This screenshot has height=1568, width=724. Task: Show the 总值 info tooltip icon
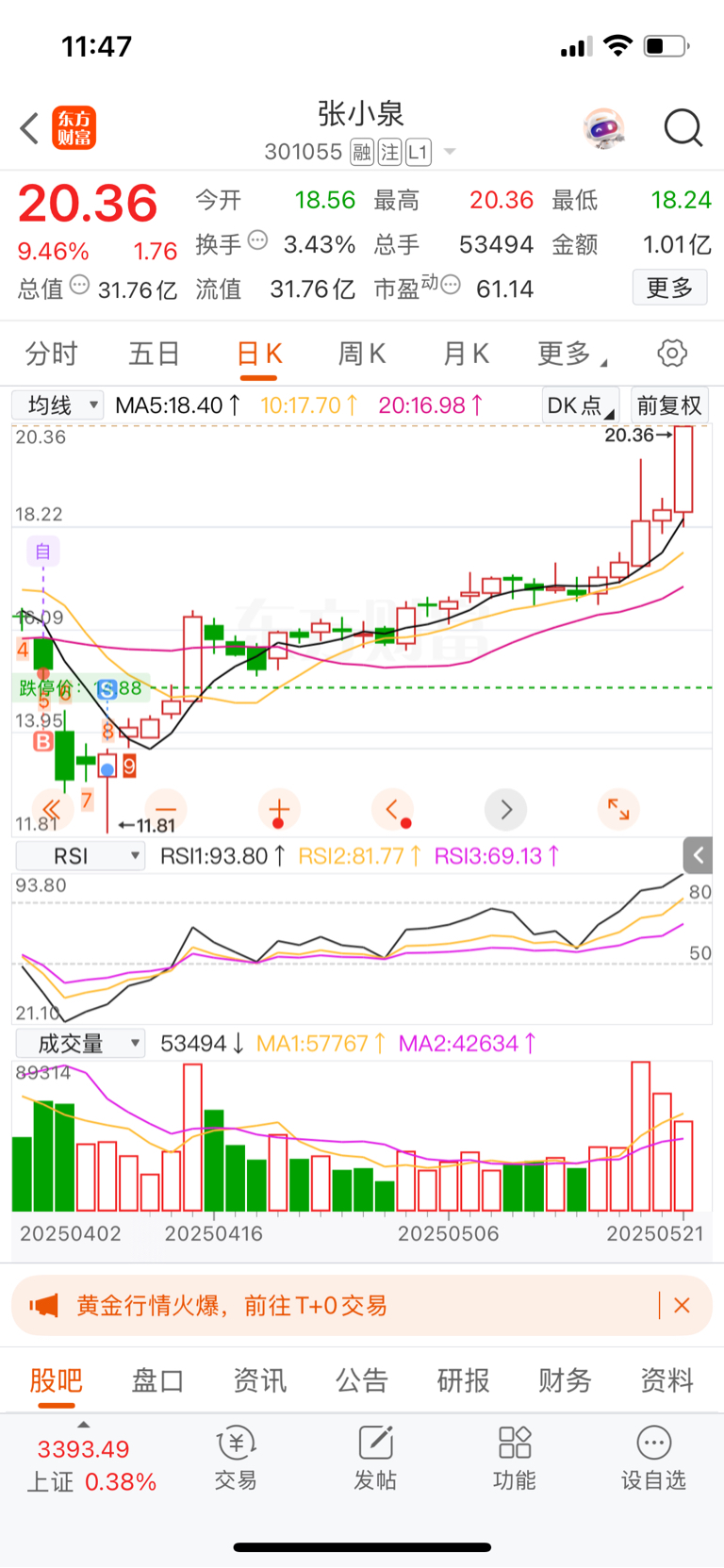(x=79, y=285)
